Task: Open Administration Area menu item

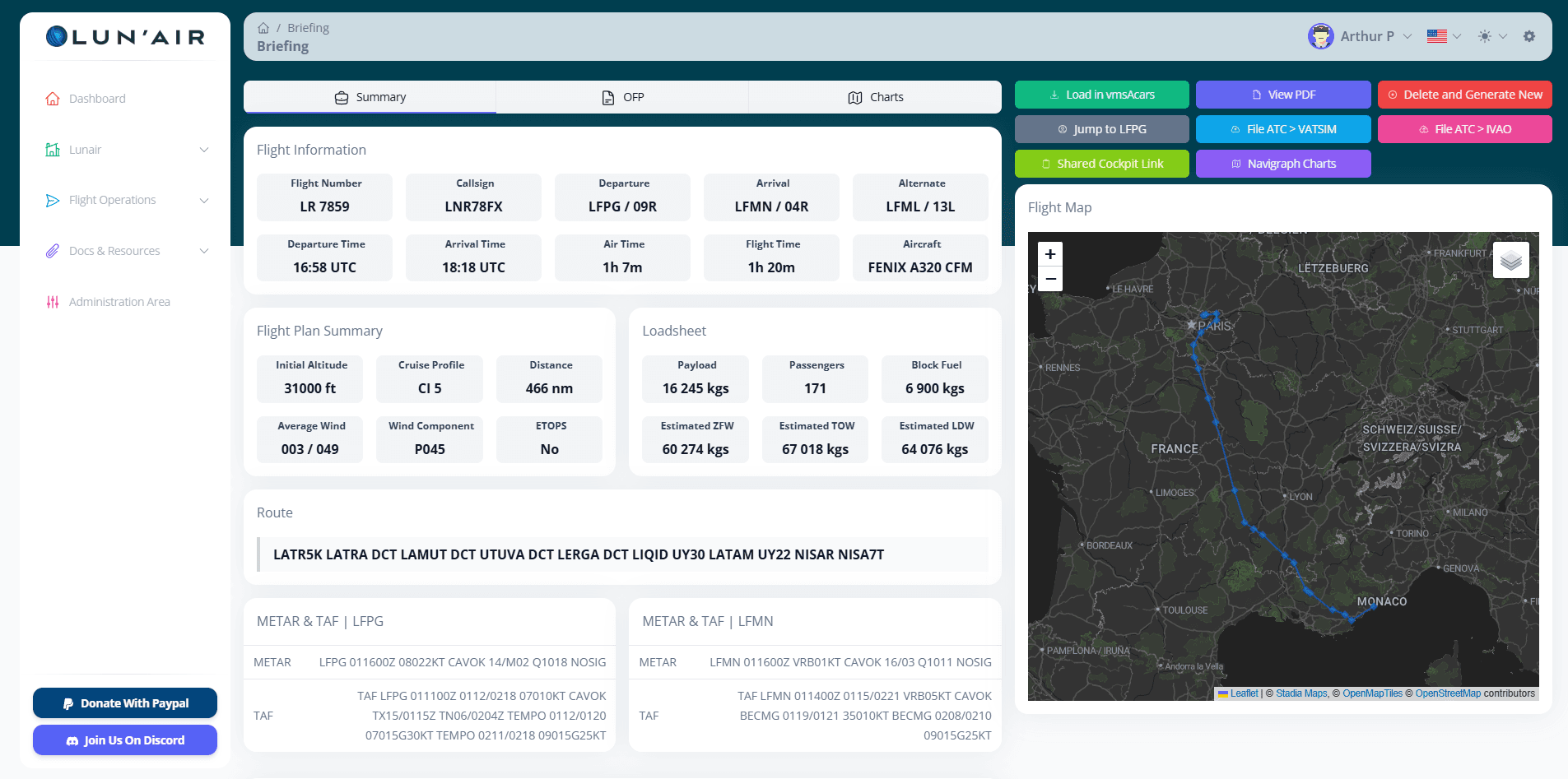Action: [x=119, y=302]
